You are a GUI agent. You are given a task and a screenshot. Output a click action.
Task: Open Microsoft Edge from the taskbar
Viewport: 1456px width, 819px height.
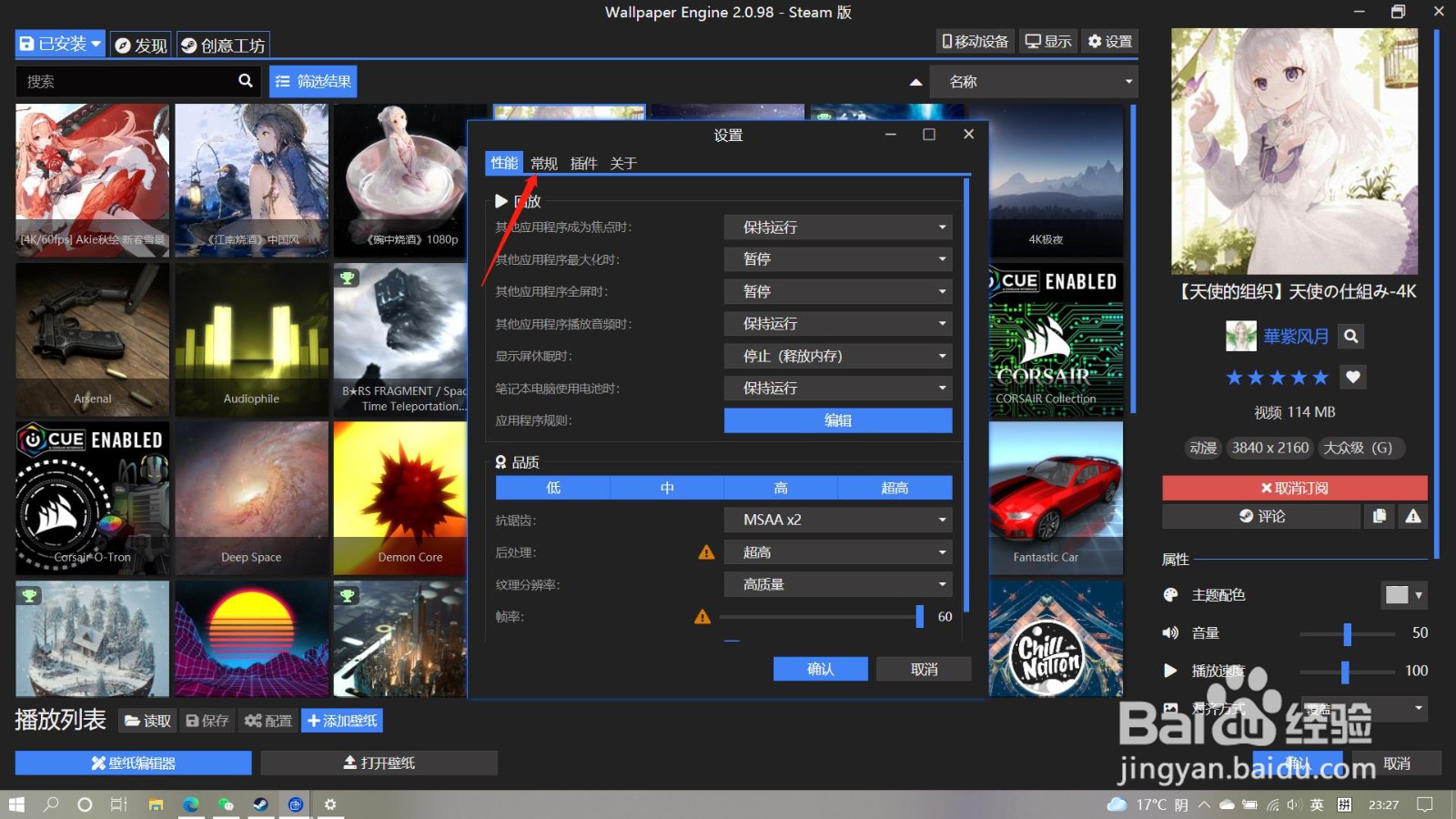191,804
